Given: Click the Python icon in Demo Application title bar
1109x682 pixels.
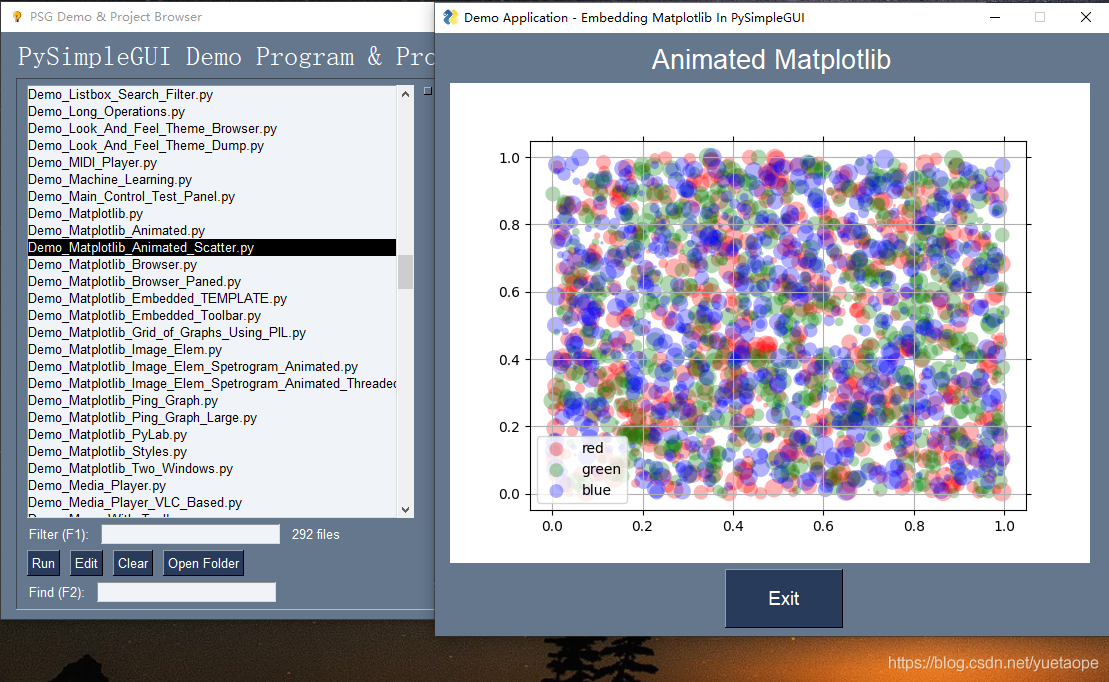Looking at the screenshot, I should pos(451,17).
